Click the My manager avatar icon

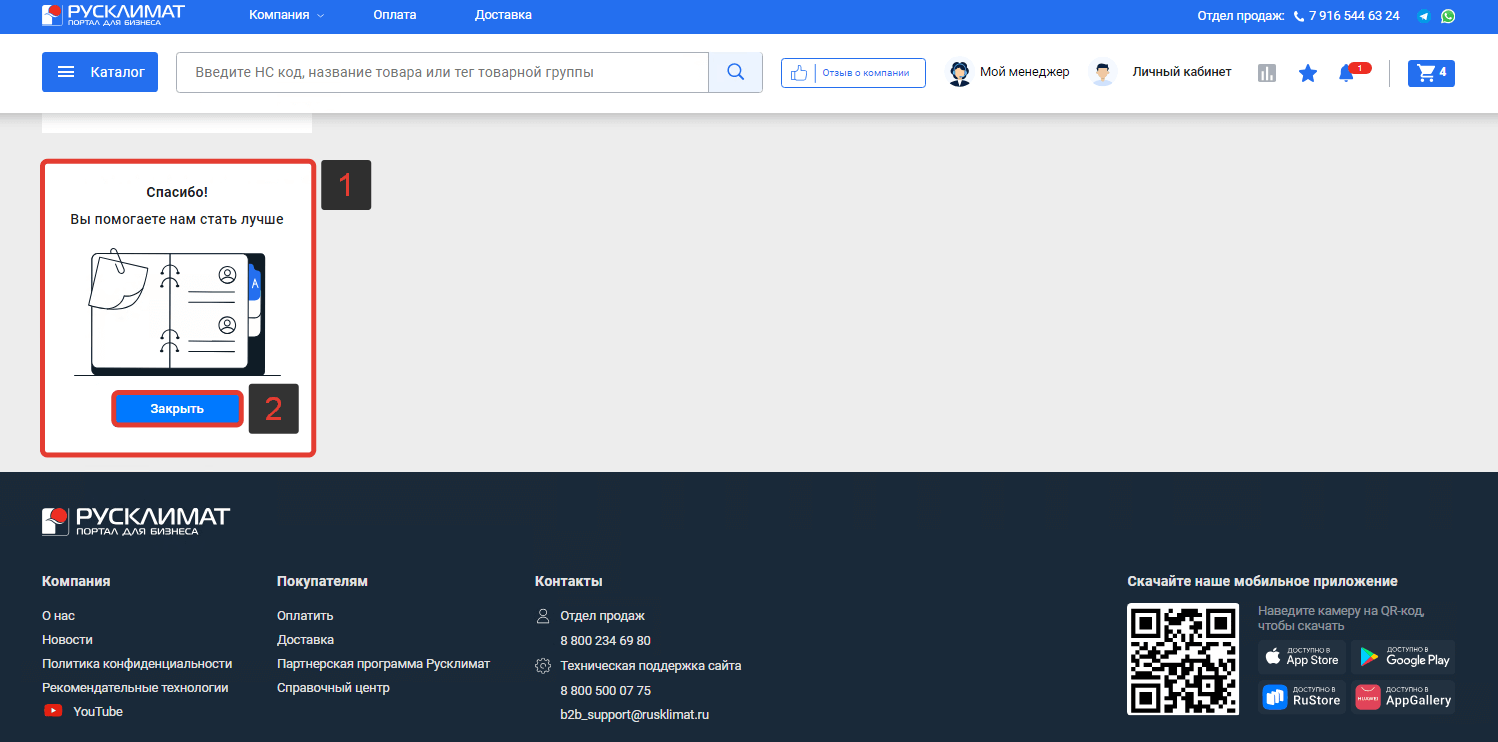tap(959, 73)
